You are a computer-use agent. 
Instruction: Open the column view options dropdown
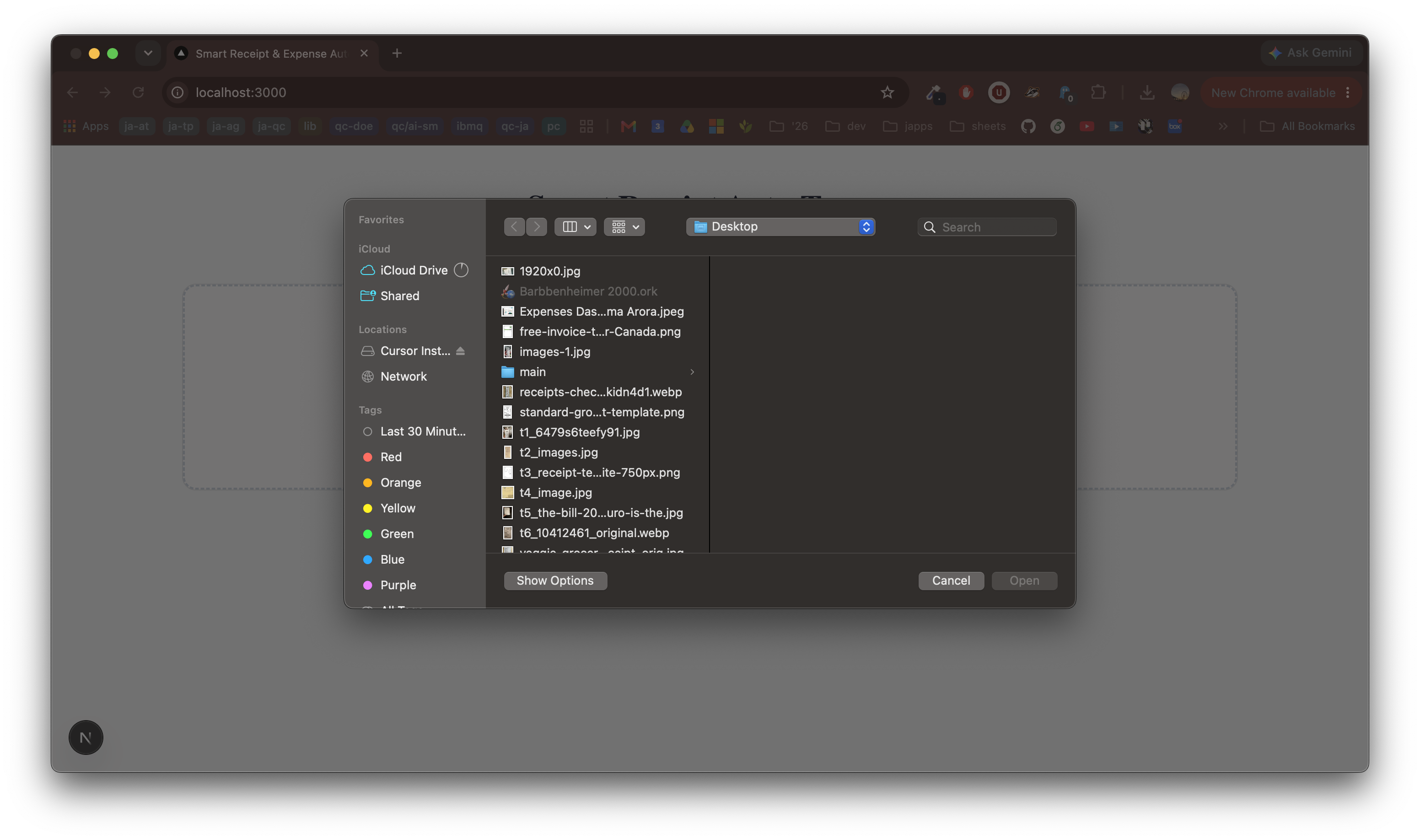click(x=575, y=227)
